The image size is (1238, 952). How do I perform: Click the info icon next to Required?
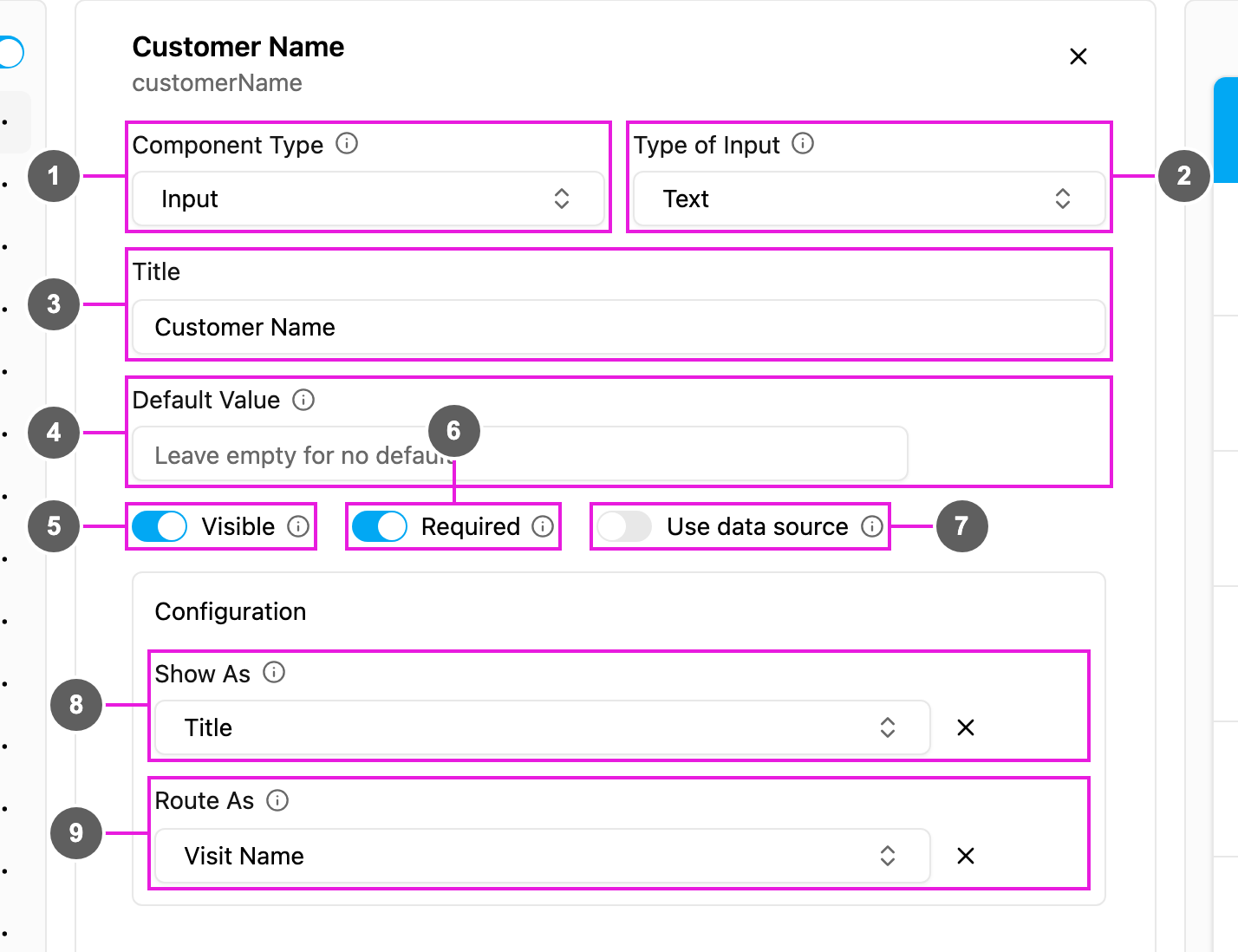pyautogui.click(x=543, y=526)
